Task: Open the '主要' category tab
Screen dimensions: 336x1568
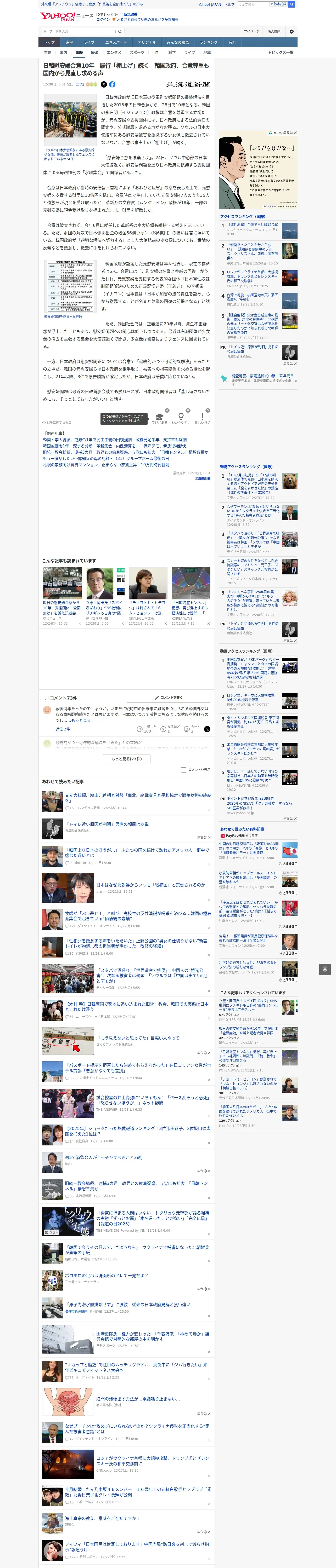Action: (x=48, y=52)
